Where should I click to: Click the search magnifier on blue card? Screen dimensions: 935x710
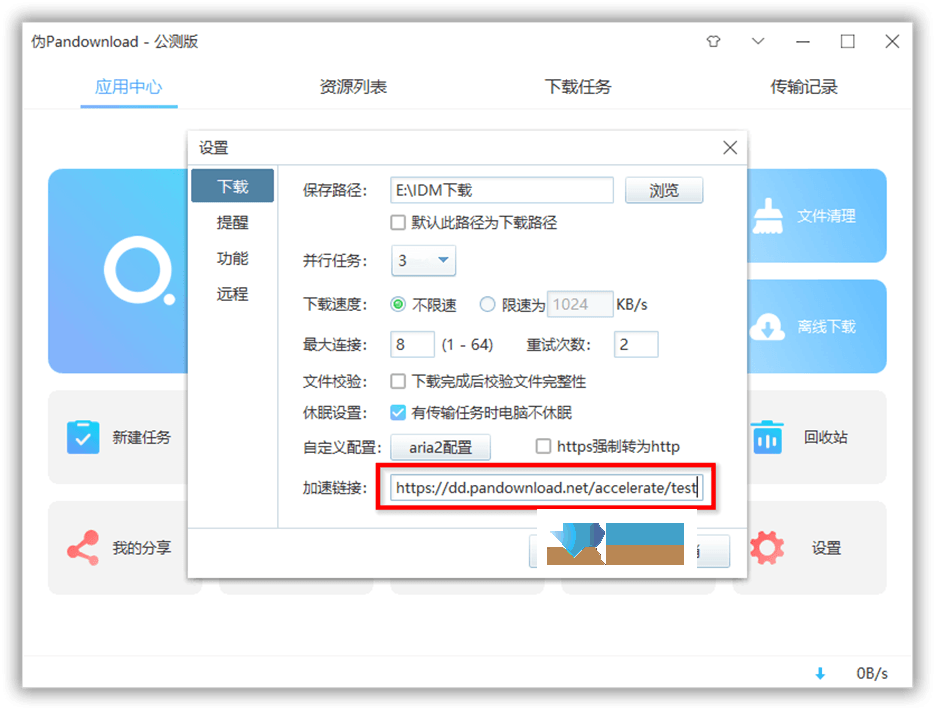coord(139,270)
